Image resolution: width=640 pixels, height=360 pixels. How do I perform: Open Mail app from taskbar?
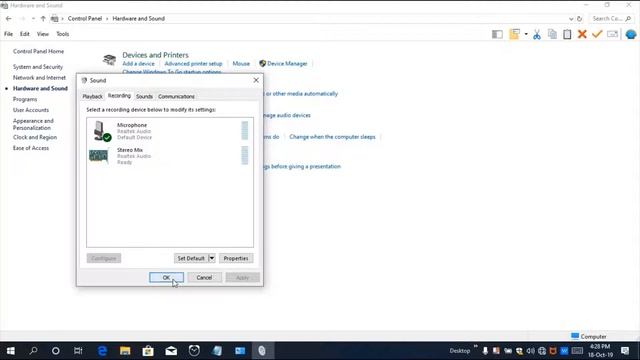pos(171,351)
